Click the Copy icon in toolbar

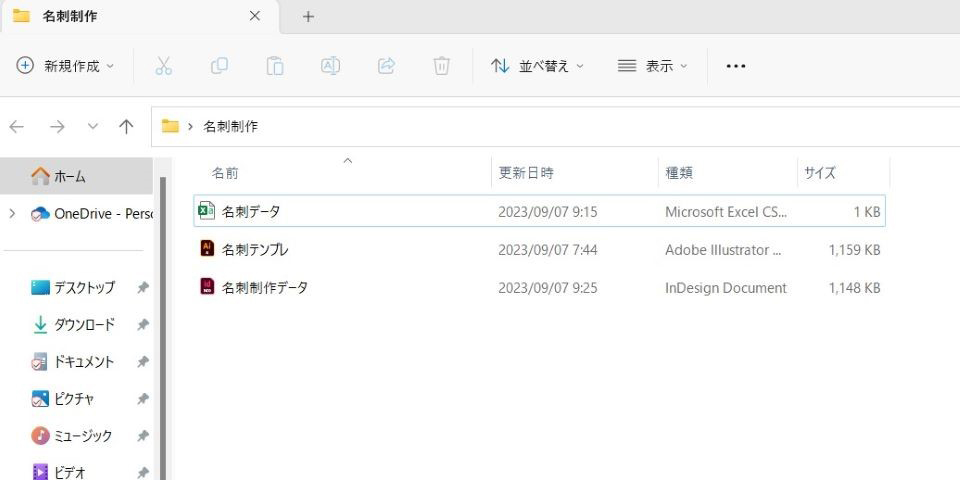click(219, 66)
